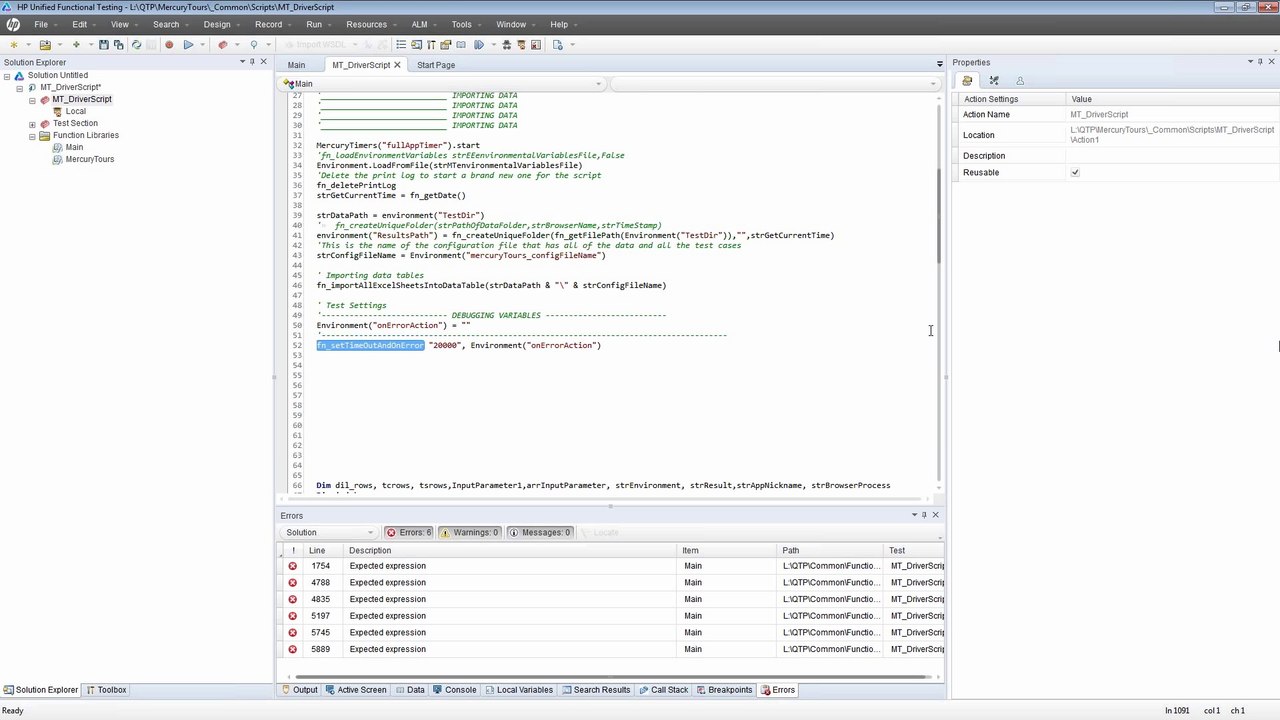Screen dimensions: 1280x720
Task: Sort errors by Description column header
Action: click(x=510, y=551)
